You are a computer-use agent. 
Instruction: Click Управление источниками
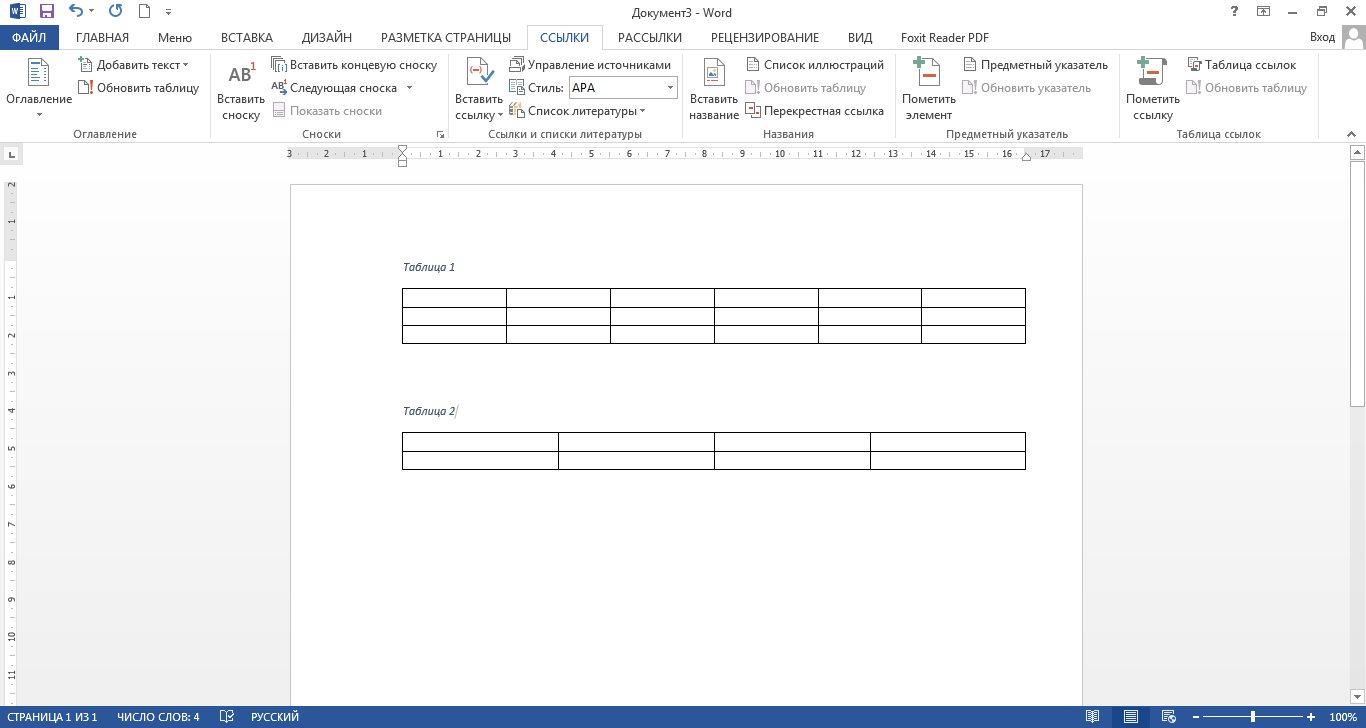590,65
